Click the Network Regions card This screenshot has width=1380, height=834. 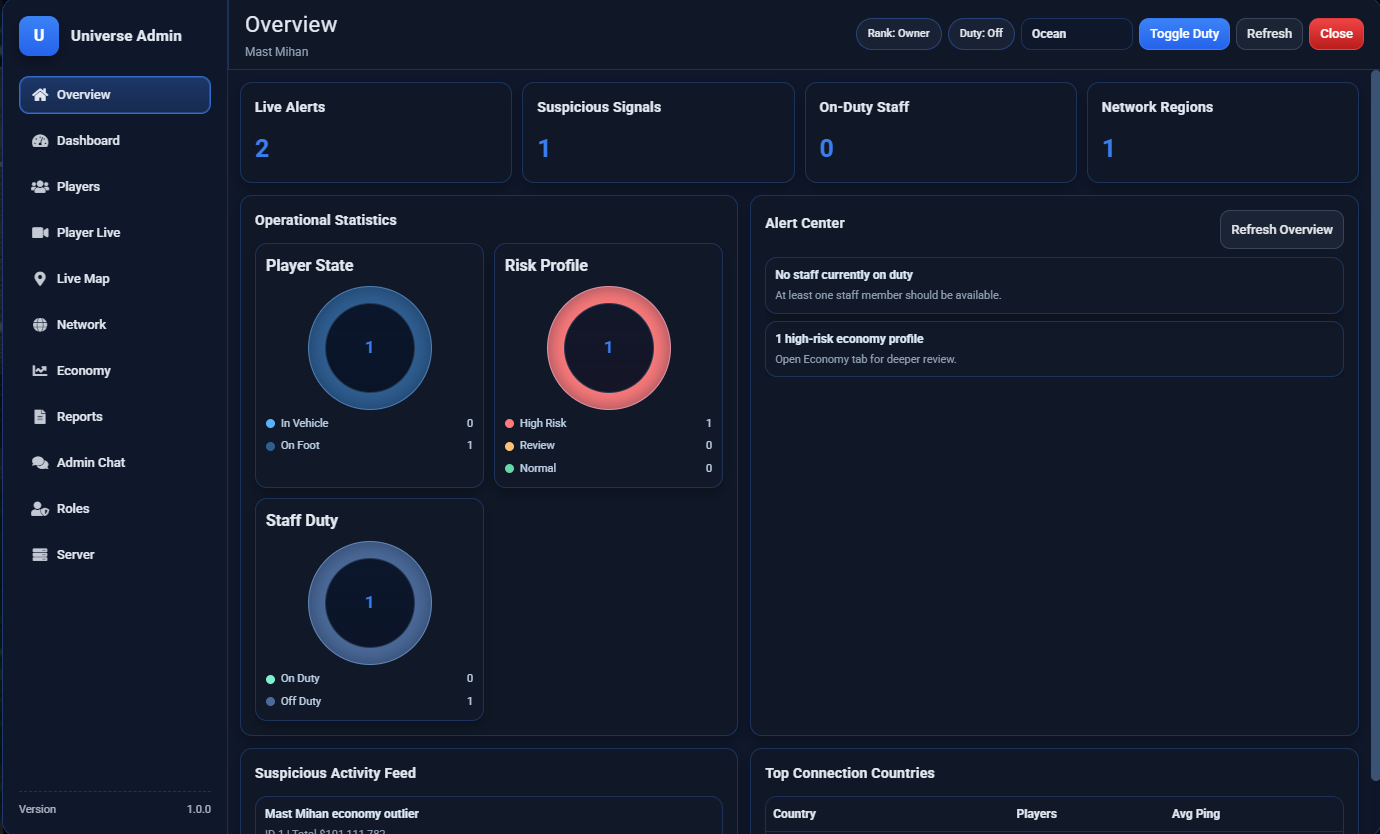pyautogui.click(x=1222, y=133)
